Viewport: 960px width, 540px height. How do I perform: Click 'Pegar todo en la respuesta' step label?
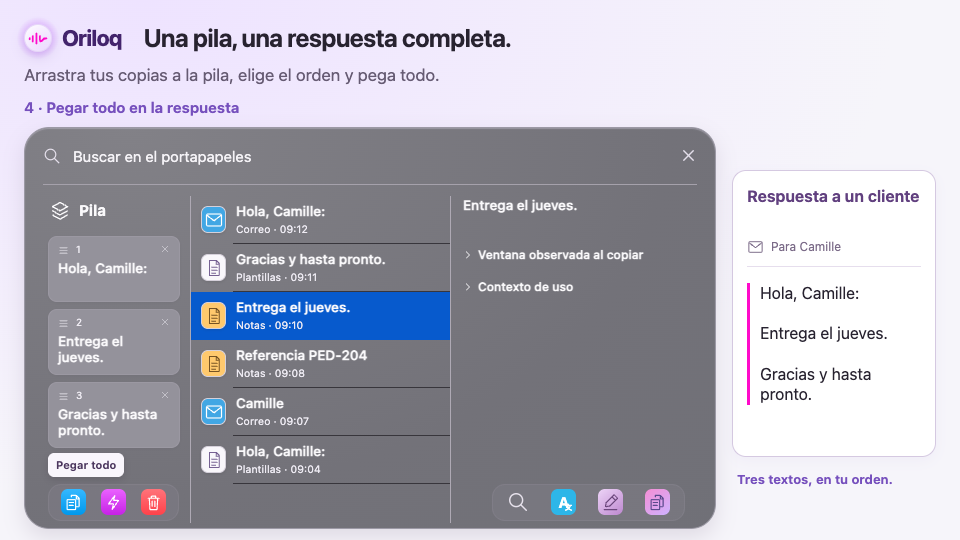(x=143, y=108)
